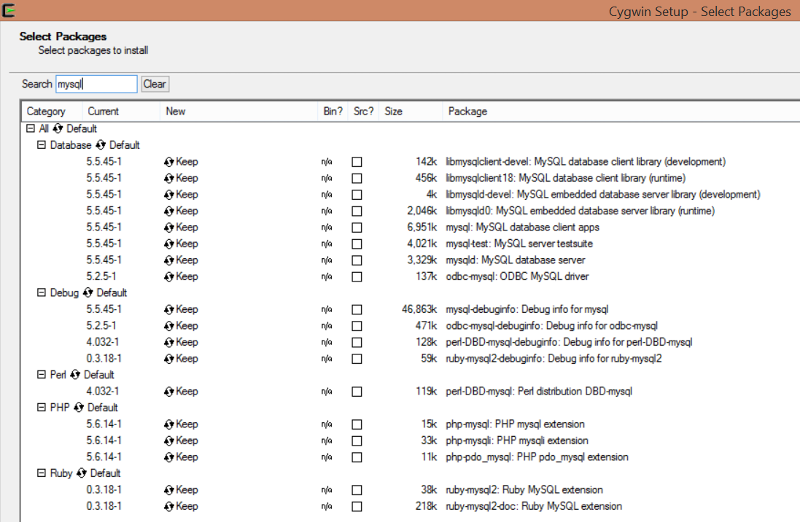This screenshot has width=800, height=522.
Task: Cycle the Keep action for mysql-test
Action: pyautogui.click(x=181, y=243)
